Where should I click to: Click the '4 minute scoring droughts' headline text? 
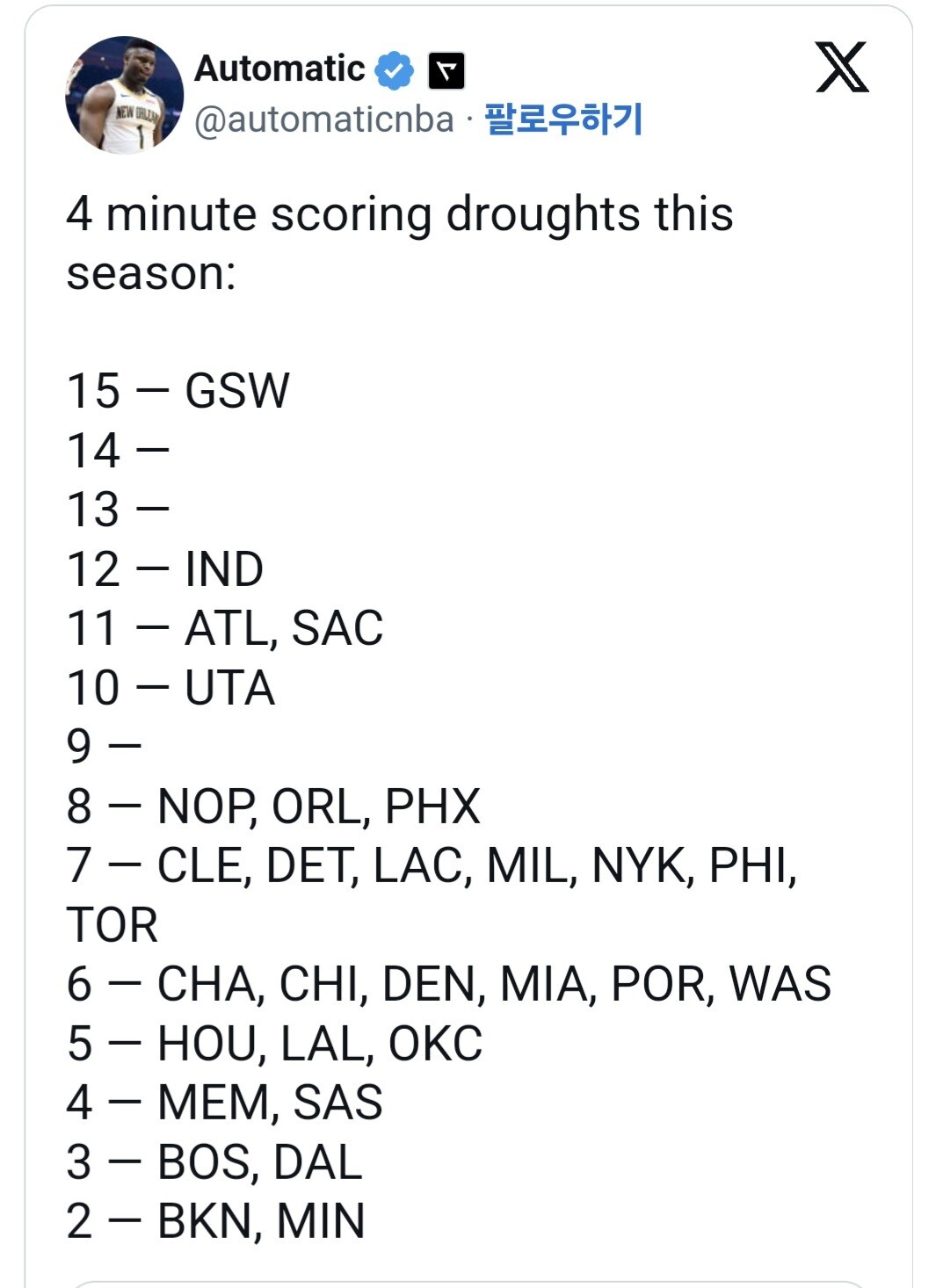[400, 243]
